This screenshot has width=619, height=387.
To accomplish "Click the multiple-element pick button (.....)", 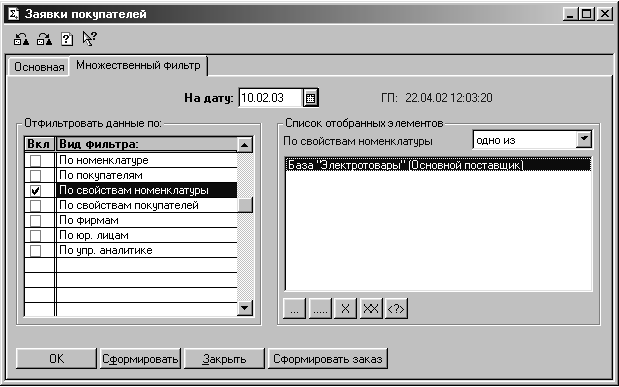I will [320, 308].
